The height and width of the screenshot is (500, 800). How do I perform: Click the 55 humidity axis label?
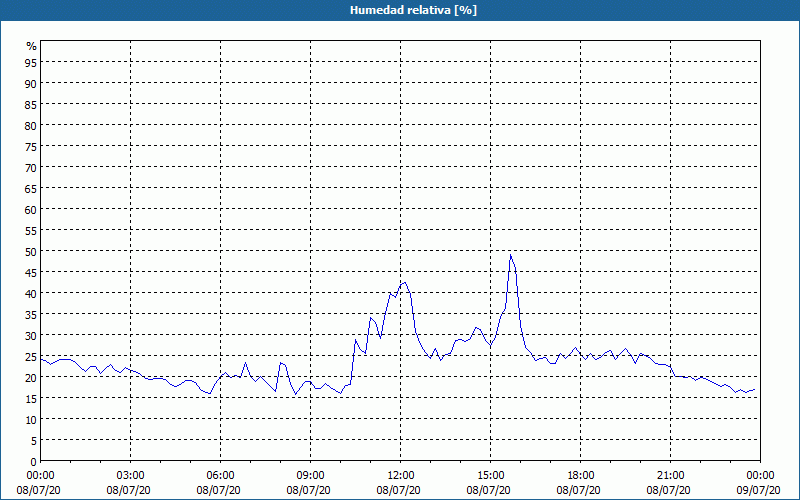point(31,231)
